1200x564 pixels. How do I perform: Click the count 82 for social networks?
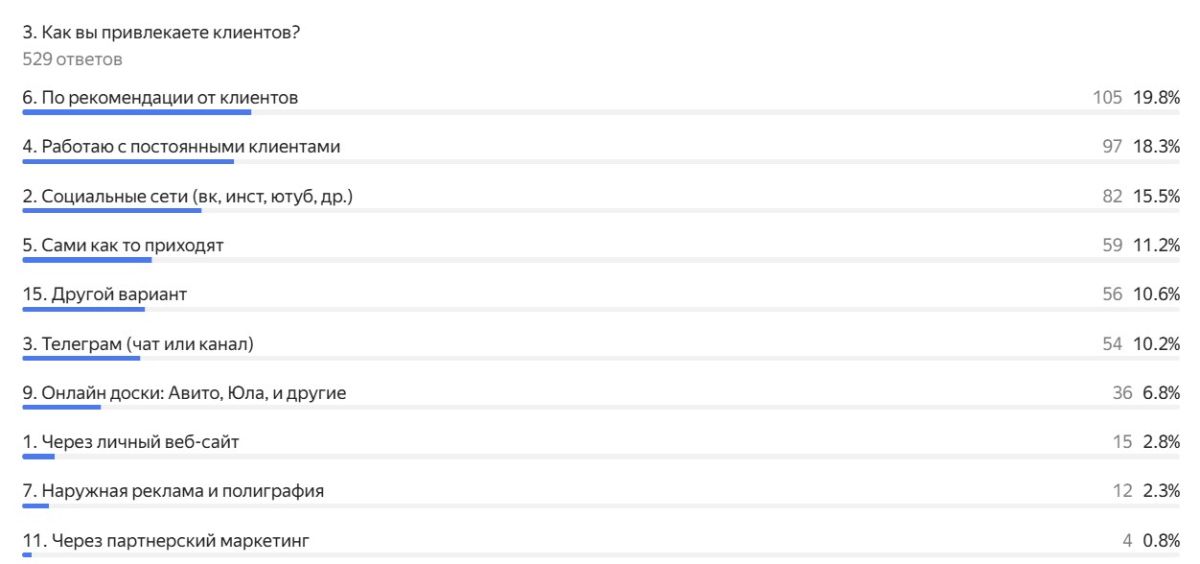coord(1112,196)
